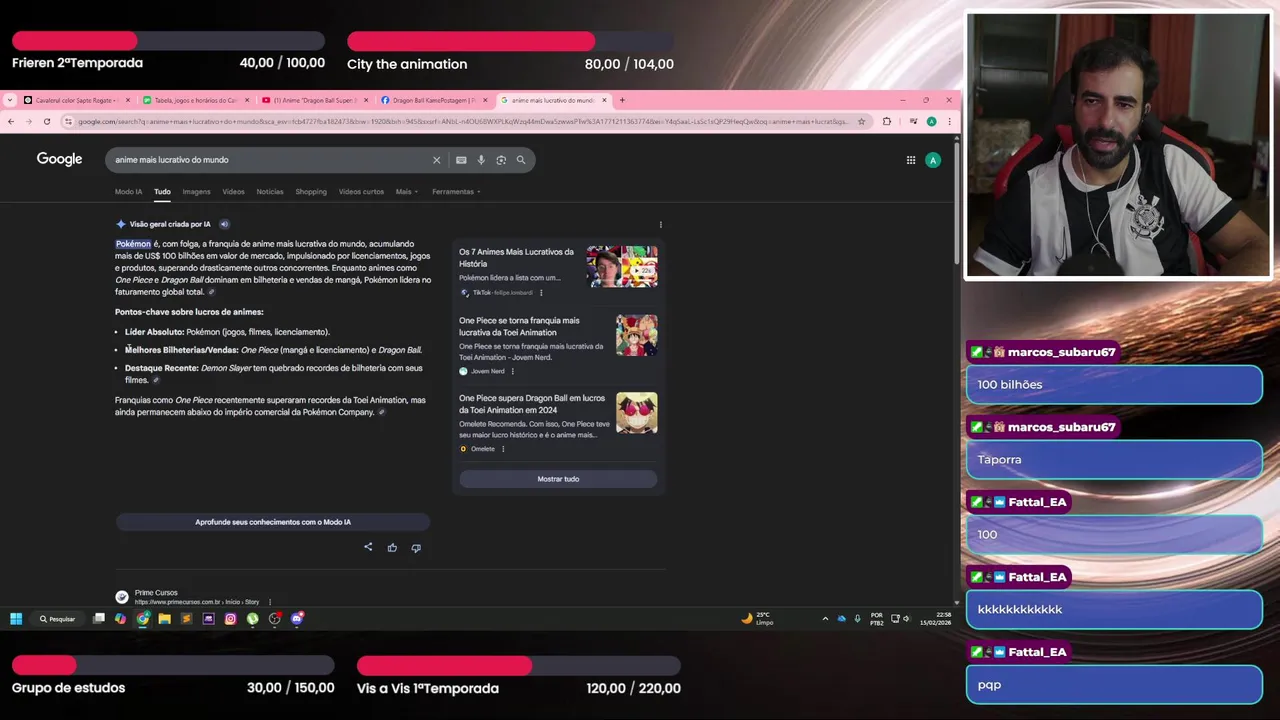Open AI overview three-dot options

(660, 224)
